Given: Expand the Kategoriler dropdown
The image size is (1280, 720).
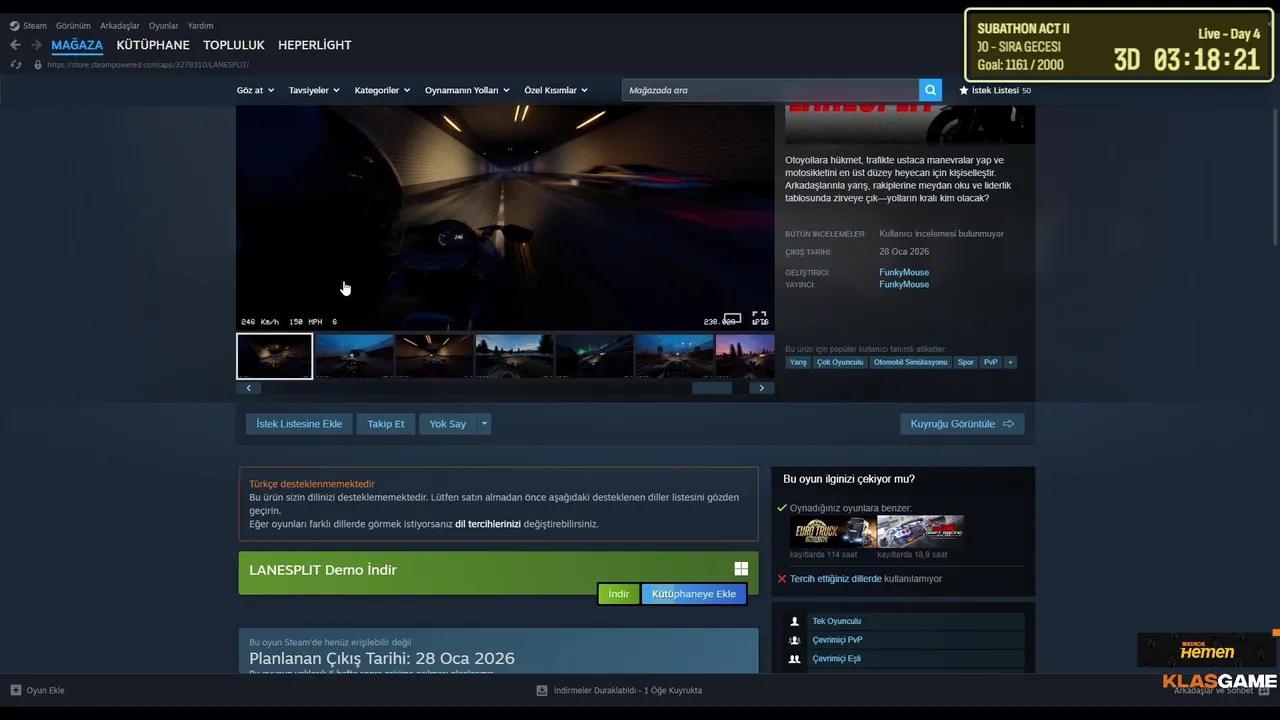Looking at the screenshot, I should 382,90.
